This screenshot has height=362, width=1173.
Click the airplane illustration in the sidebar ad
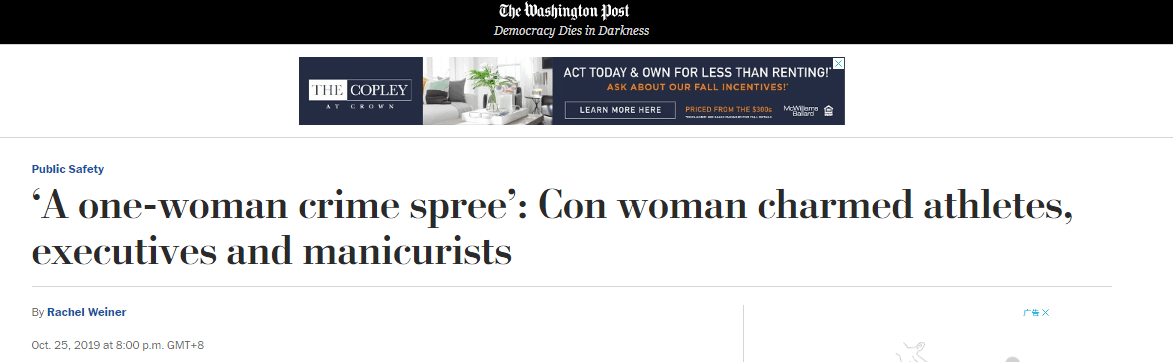914,351
